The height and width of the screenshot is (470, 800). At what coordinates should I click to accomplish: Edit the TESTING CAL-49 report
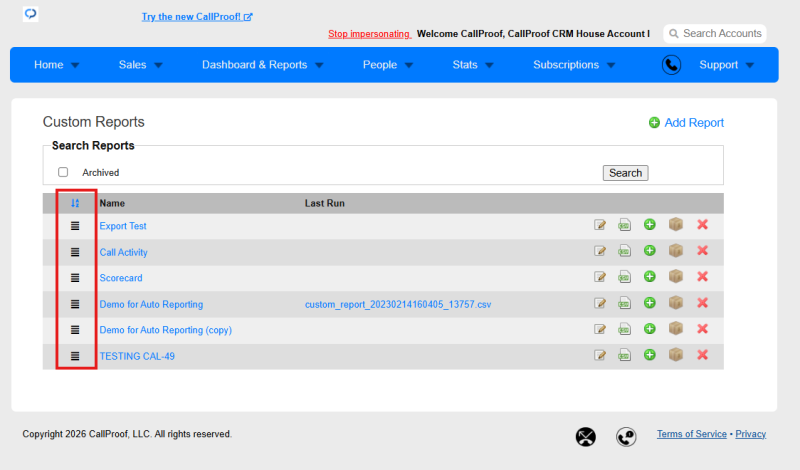[600, 355]
